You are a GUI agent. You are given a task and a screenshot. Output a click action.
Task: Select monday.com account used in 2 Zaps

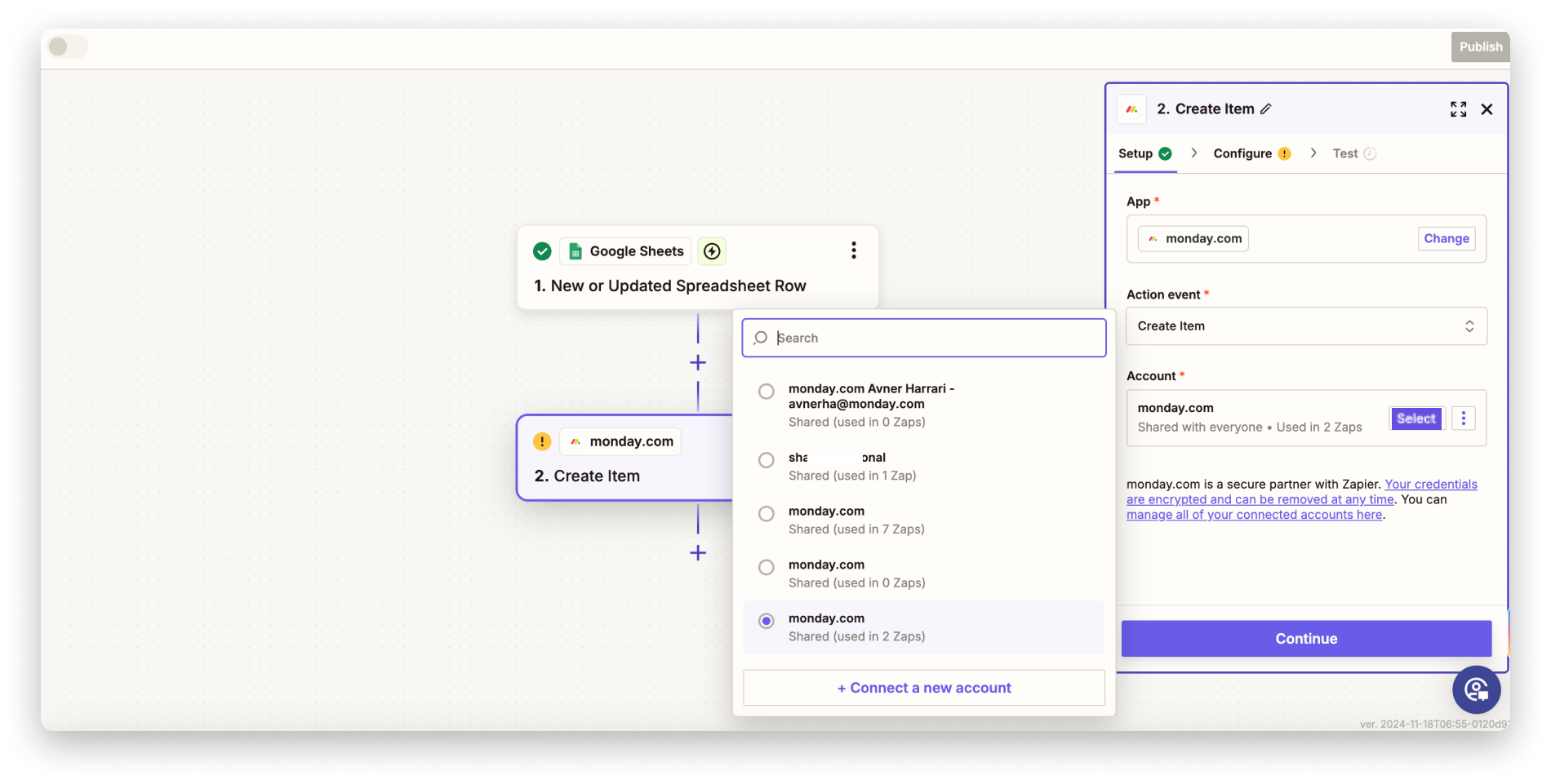point(767,622)
